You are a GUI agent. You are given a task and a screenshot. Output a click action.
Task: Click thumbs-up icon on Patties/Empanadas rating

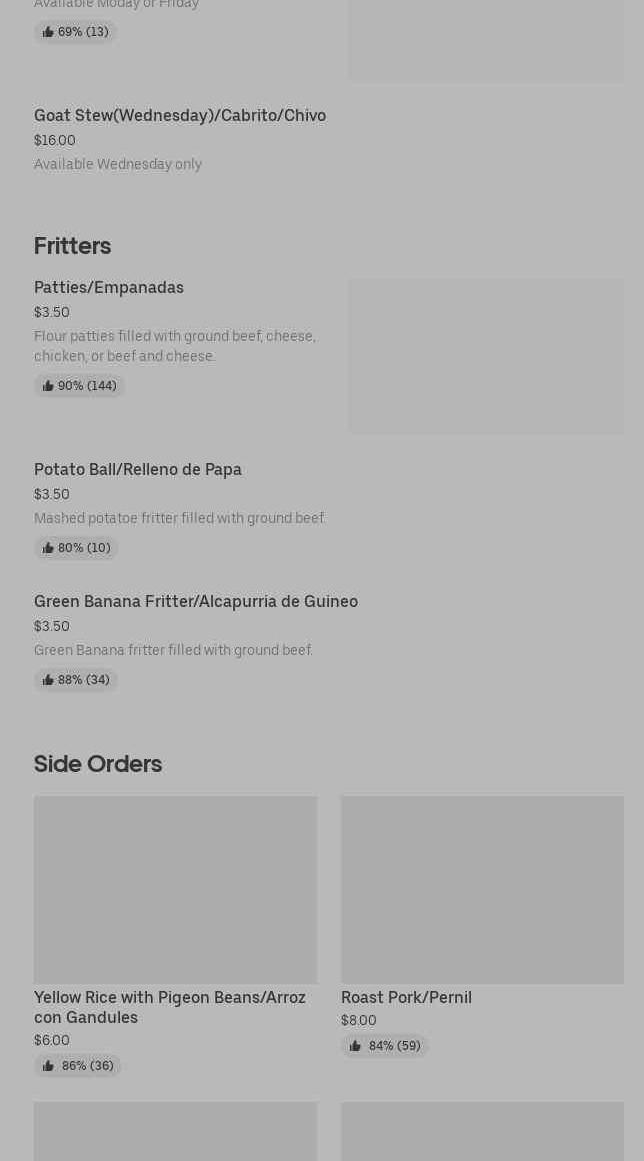pos(48,386)
